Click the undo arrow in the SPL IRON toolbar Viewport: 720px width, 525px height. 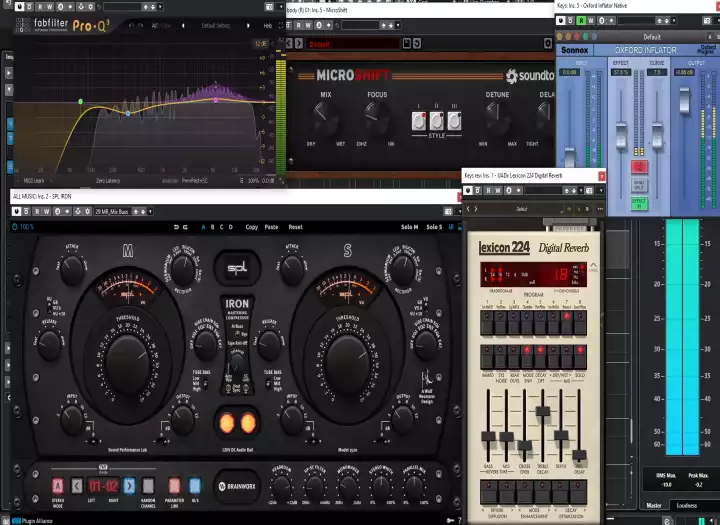[x=176, y=227]
